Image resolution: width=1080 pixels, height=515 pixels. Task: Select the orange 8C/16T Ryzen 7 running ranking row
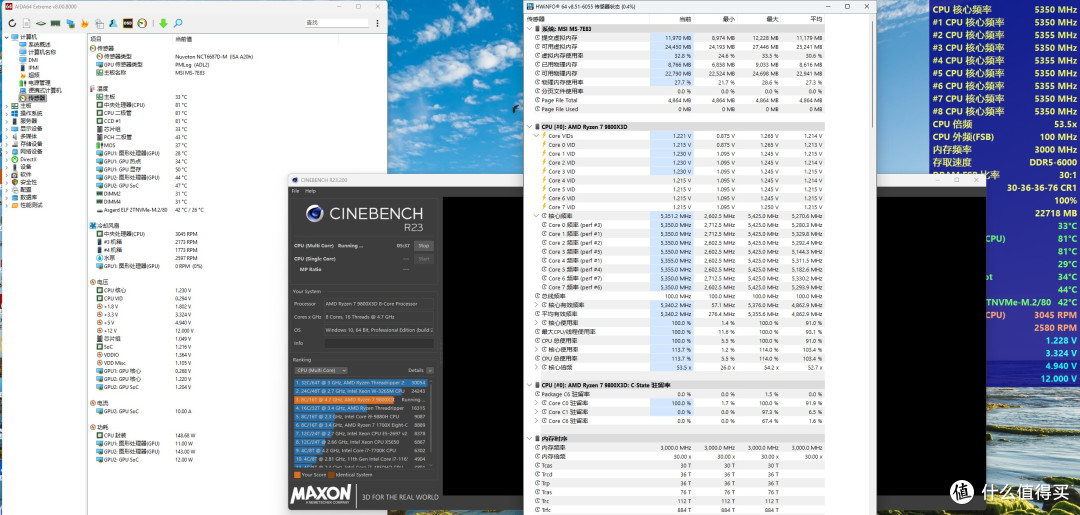pos(361,400)
